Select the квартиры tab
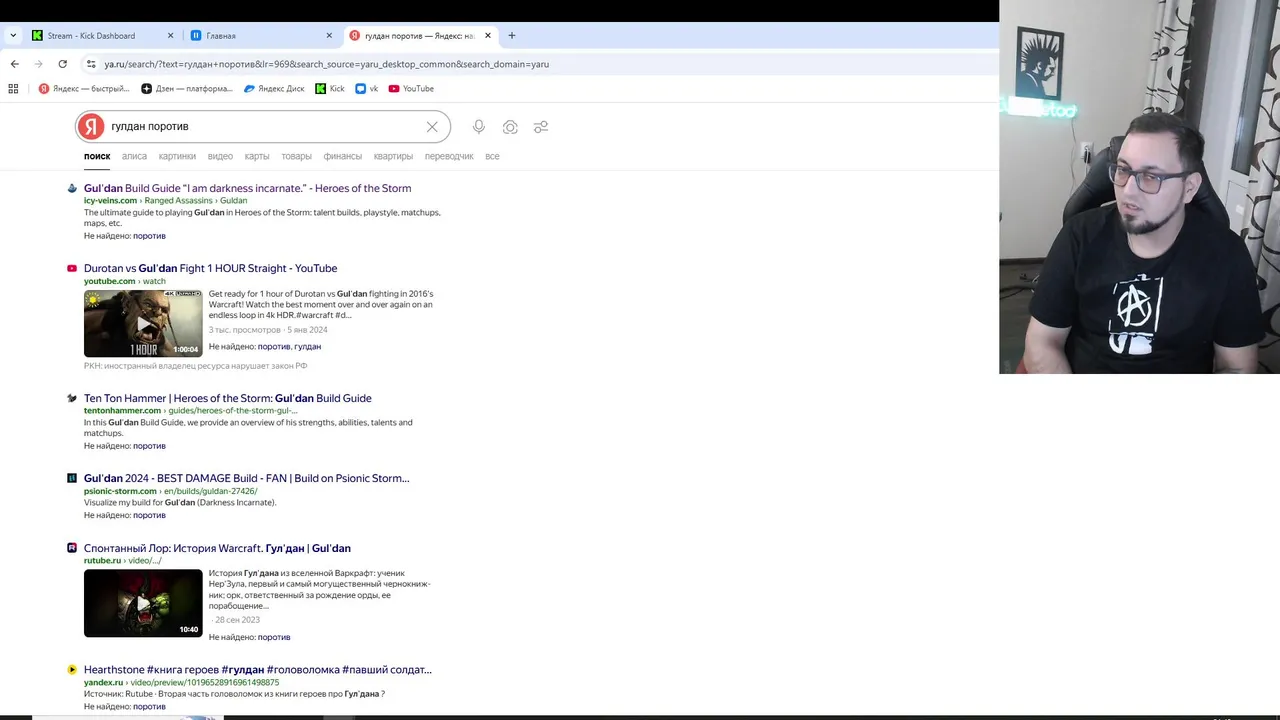The image size is (1280, 720). point(393,156)
